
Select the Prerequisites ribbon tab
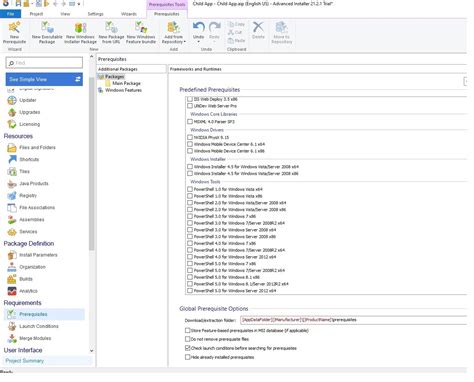pos(167,14)
